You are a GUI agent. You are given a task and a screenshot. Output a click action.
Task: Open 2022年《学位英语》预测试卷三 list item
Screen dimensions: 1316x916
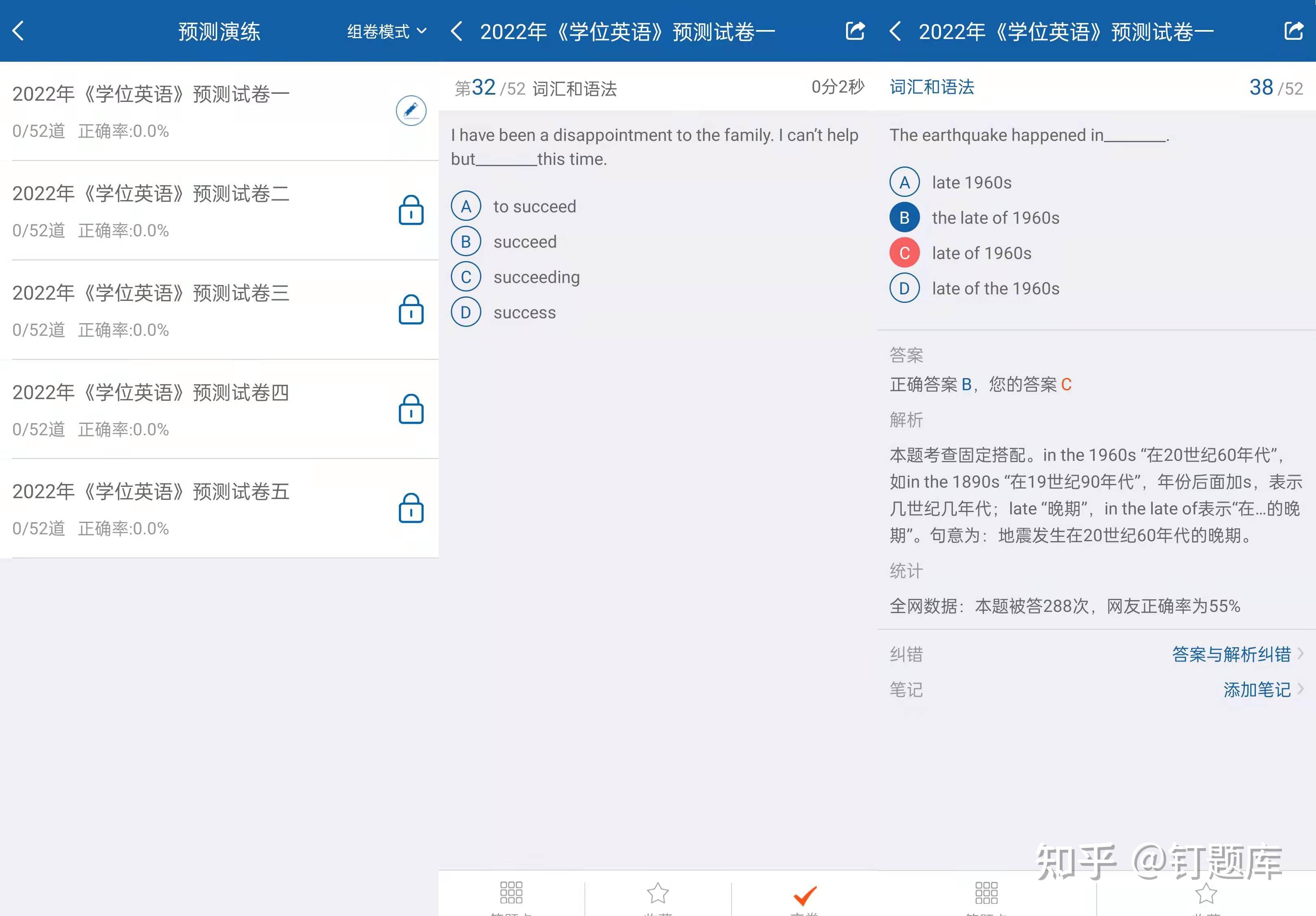click(x=150, y=293)
